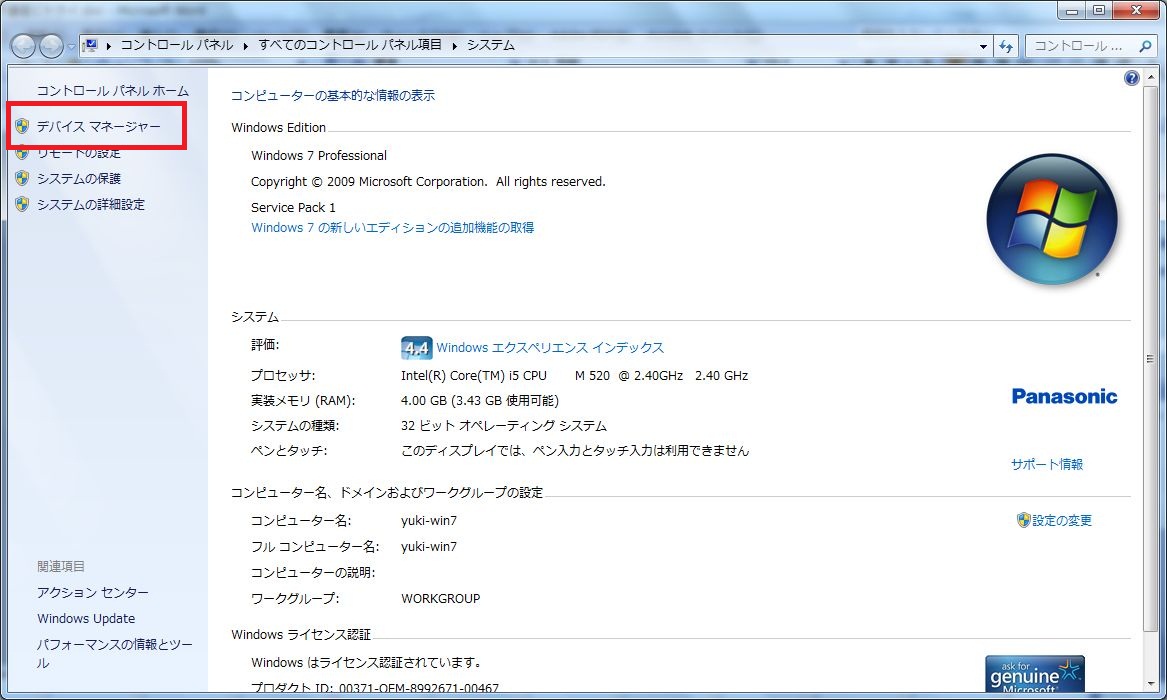Screen dimensions: 1167x700
Task: Select システム in the breadcrumb
Action: pos(490,45)
